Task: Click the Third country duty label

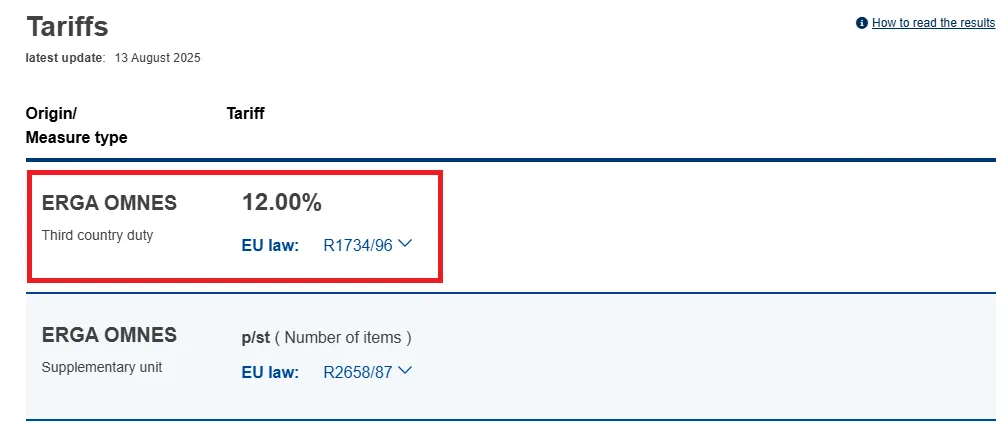Action: pos(97,236)
